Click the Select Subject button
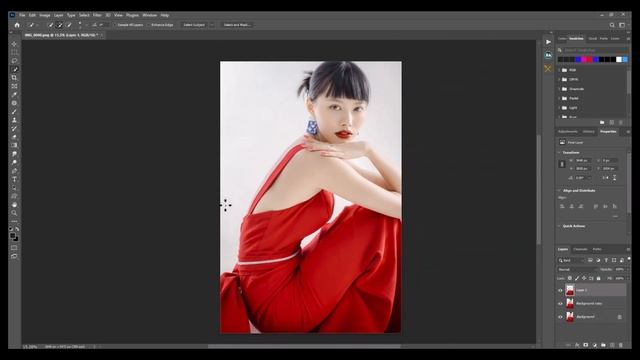 [194, 25]
